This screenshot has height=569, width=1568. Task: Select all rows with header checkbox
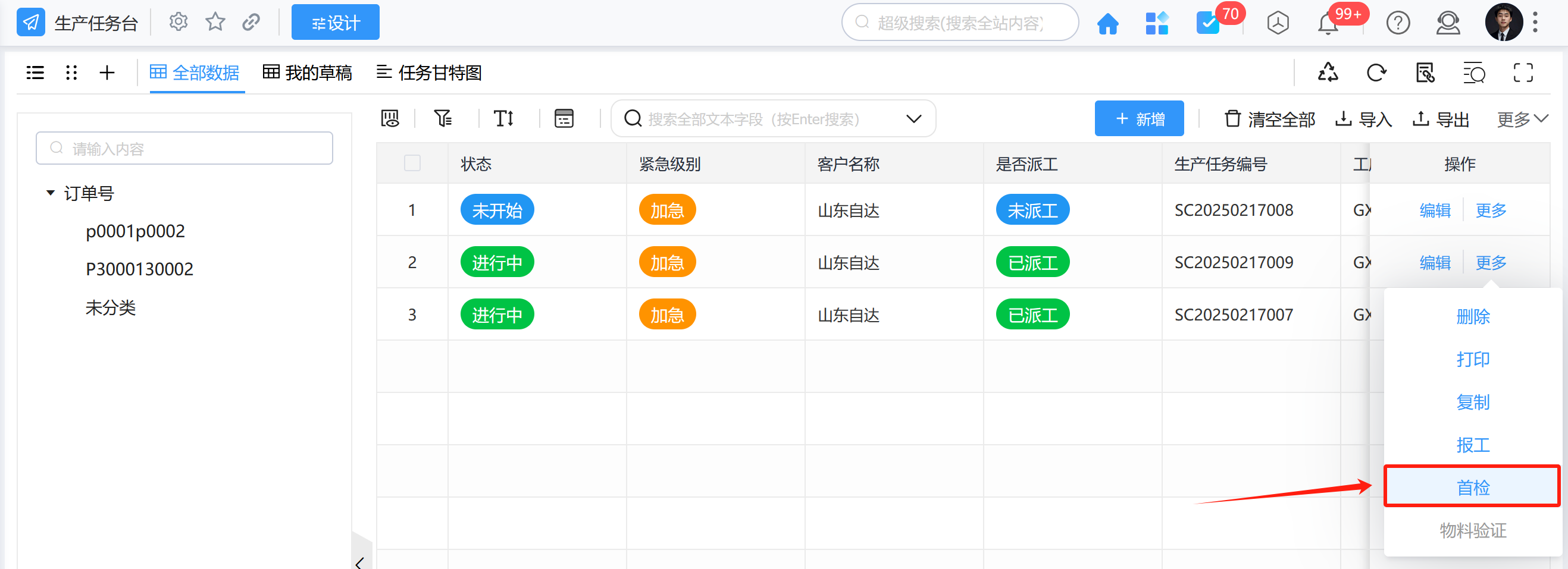[x=412, y=164]
